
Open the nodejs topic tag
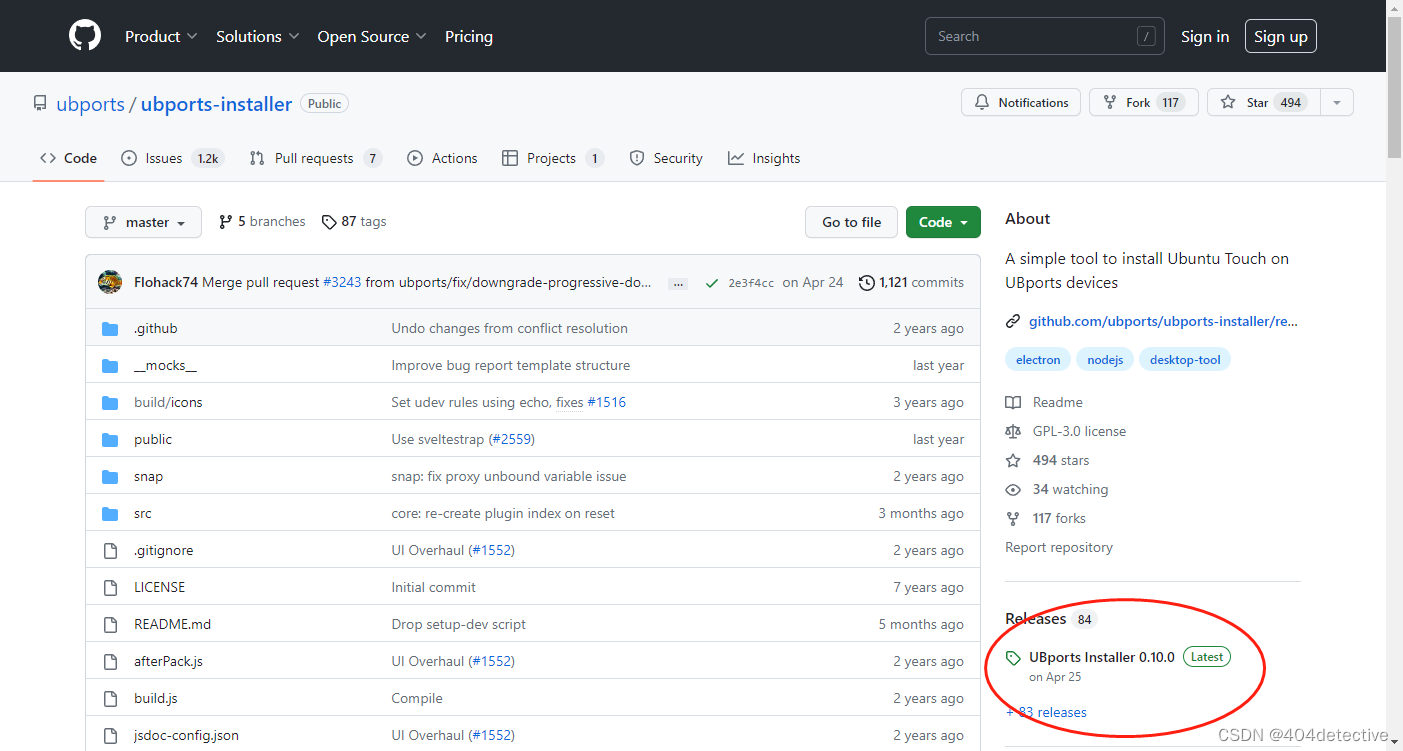pos(1105,360)
